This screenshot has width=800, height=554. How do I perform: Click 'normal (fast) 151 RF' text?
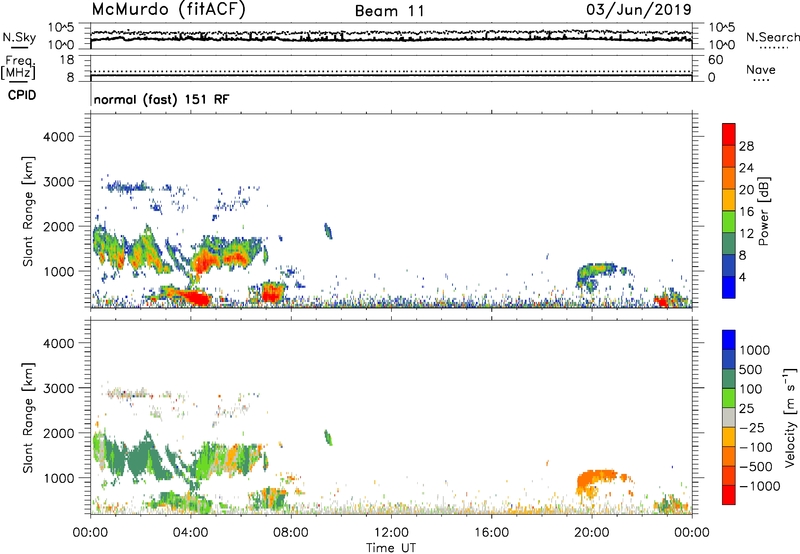[x=161, y=99]
